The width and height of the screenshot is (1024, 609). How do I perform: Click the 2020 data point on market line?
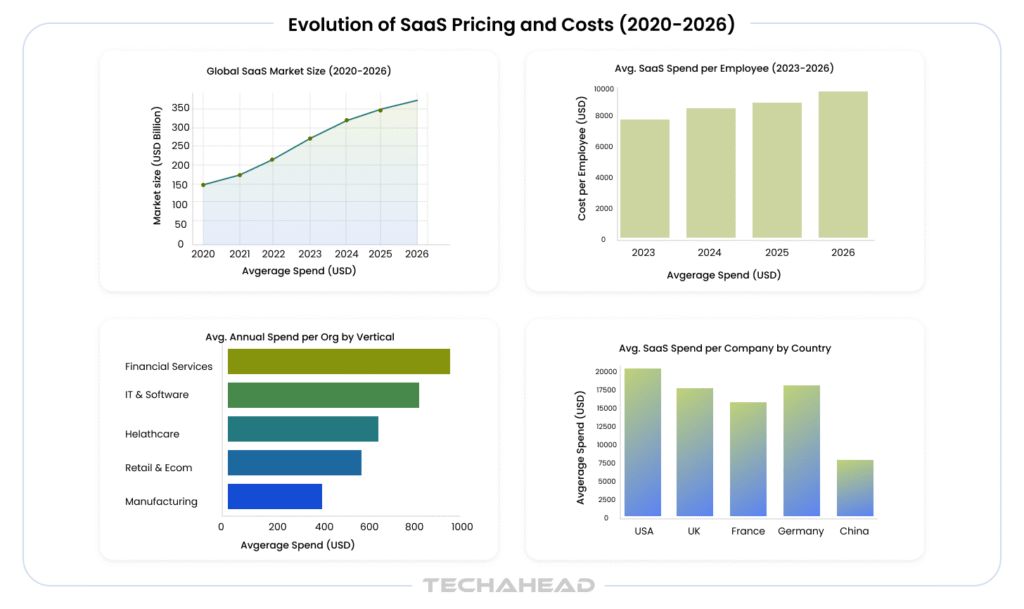(203, 185)
